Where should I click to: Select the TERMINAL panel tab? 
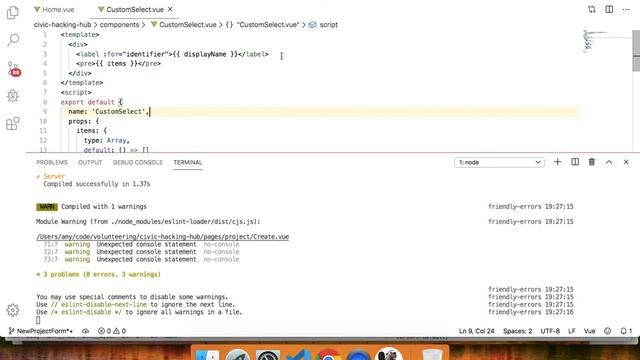[x=188, y=162]
